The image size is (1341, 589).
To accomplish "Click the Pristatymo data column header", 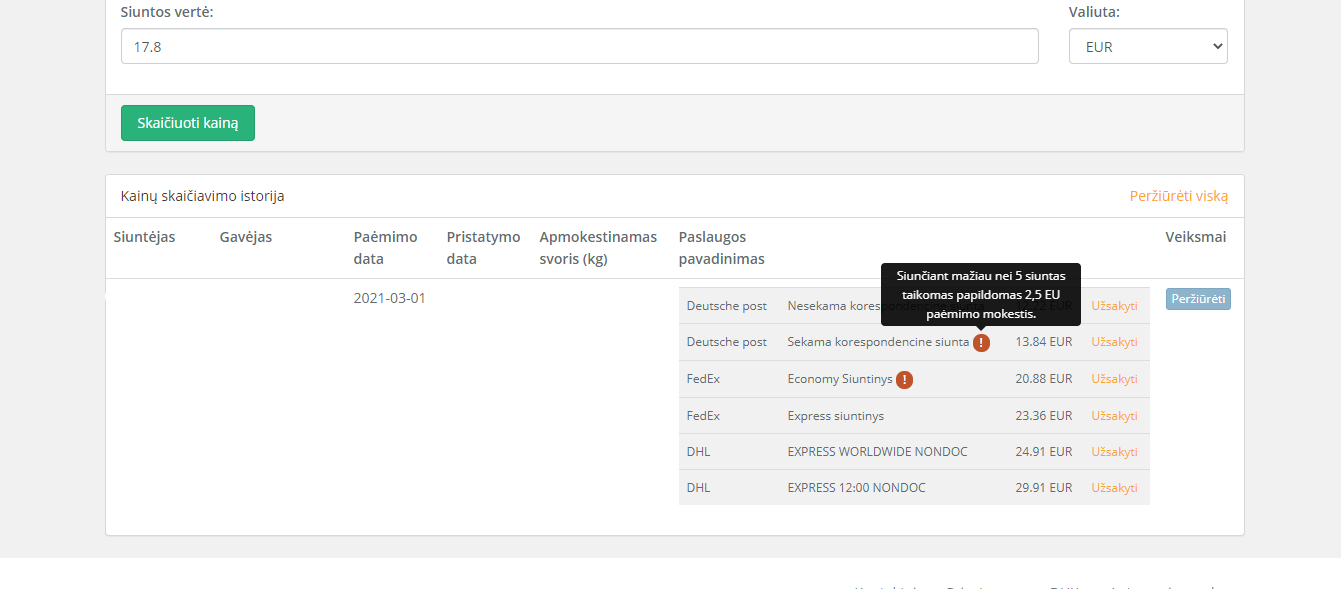I will click(483, 248).
